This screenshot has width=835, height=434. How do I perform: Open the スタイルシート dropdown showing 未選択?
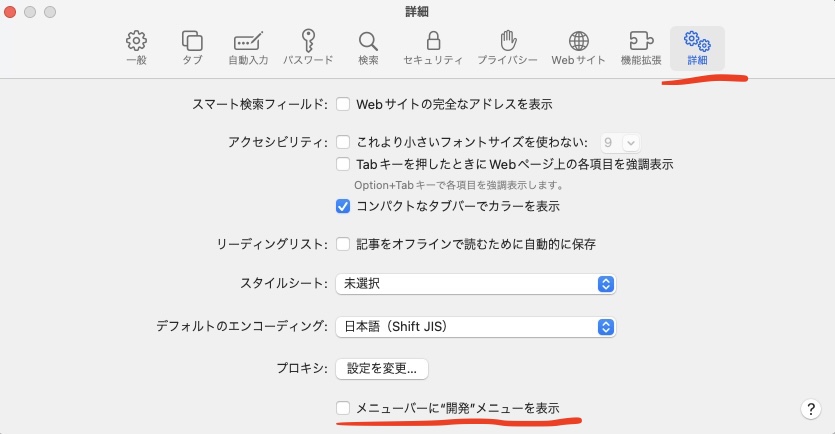click(475, 284)
